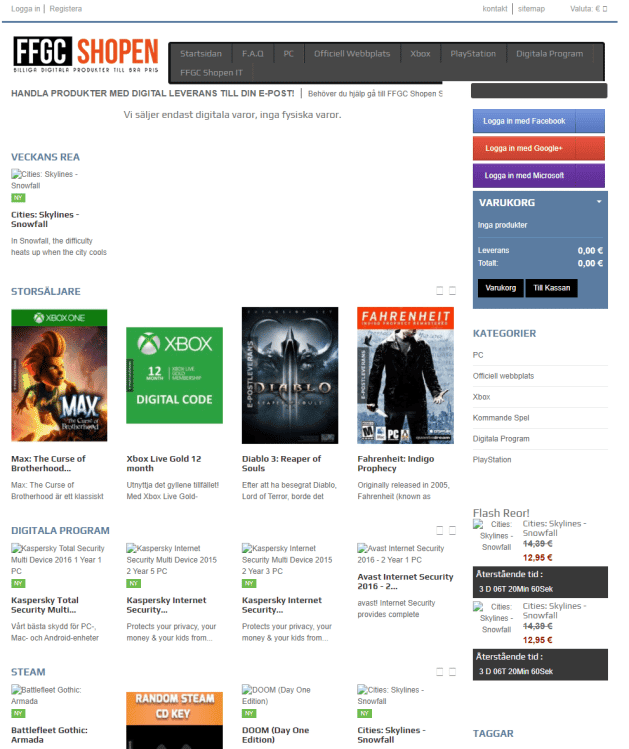Go to next Digitala Program slide
629x749 pixels.
tap(452, 530)
